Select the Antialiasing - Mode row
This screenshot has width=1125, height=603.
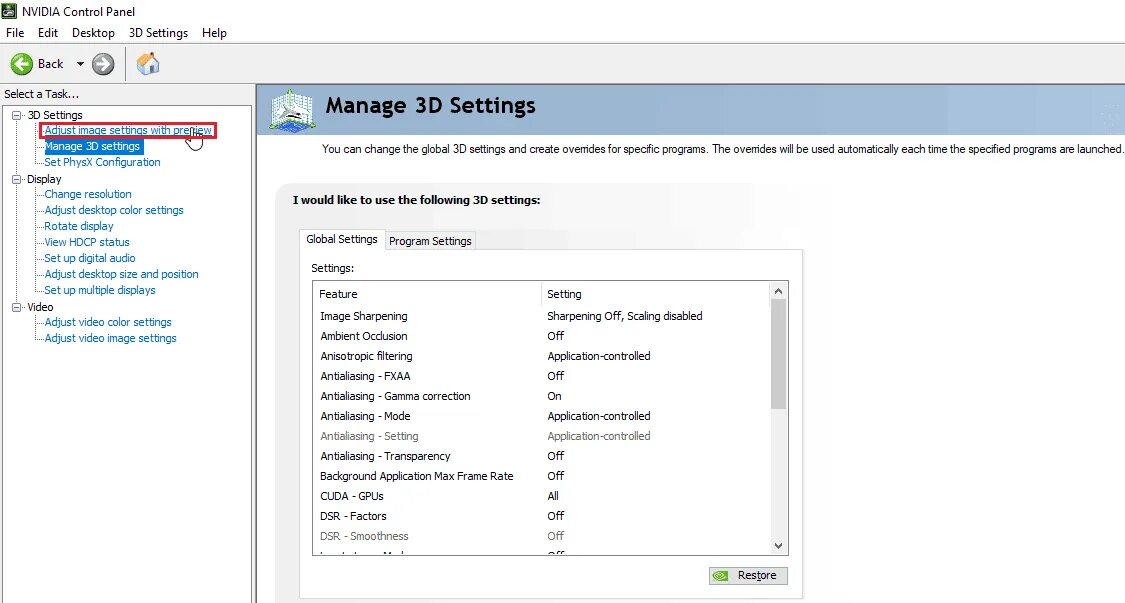[x=541, y=417]
